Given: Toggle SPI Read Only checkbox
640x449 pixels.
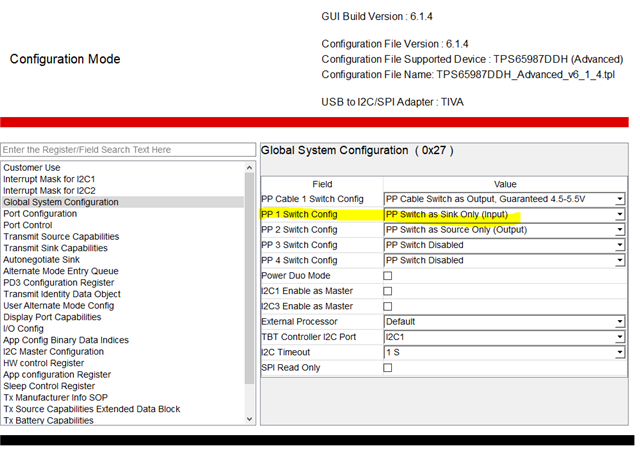Looking at the screenshot, I should click(x=388, y=368).
